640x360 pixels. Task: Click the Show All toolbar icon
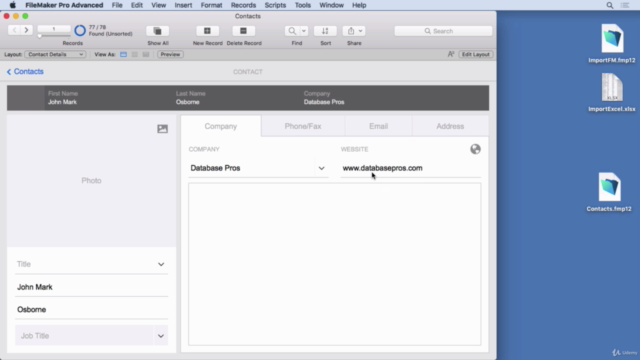(158, 31)
